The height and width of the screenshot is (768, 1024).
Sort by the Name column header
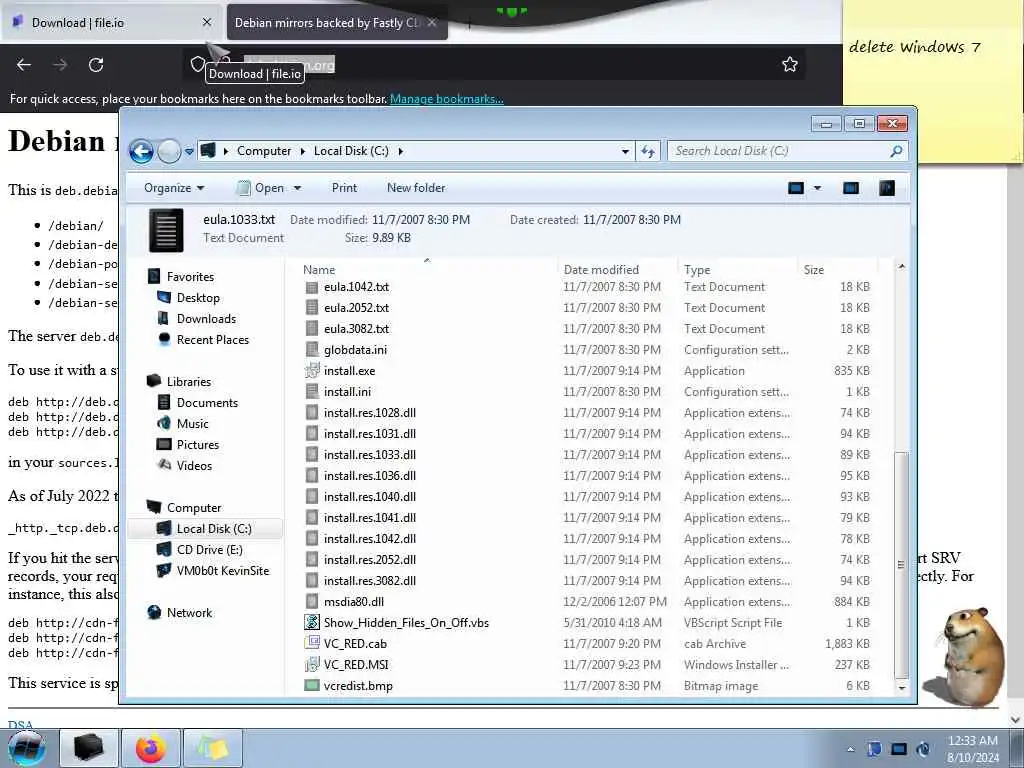click(x=319, y=270)
